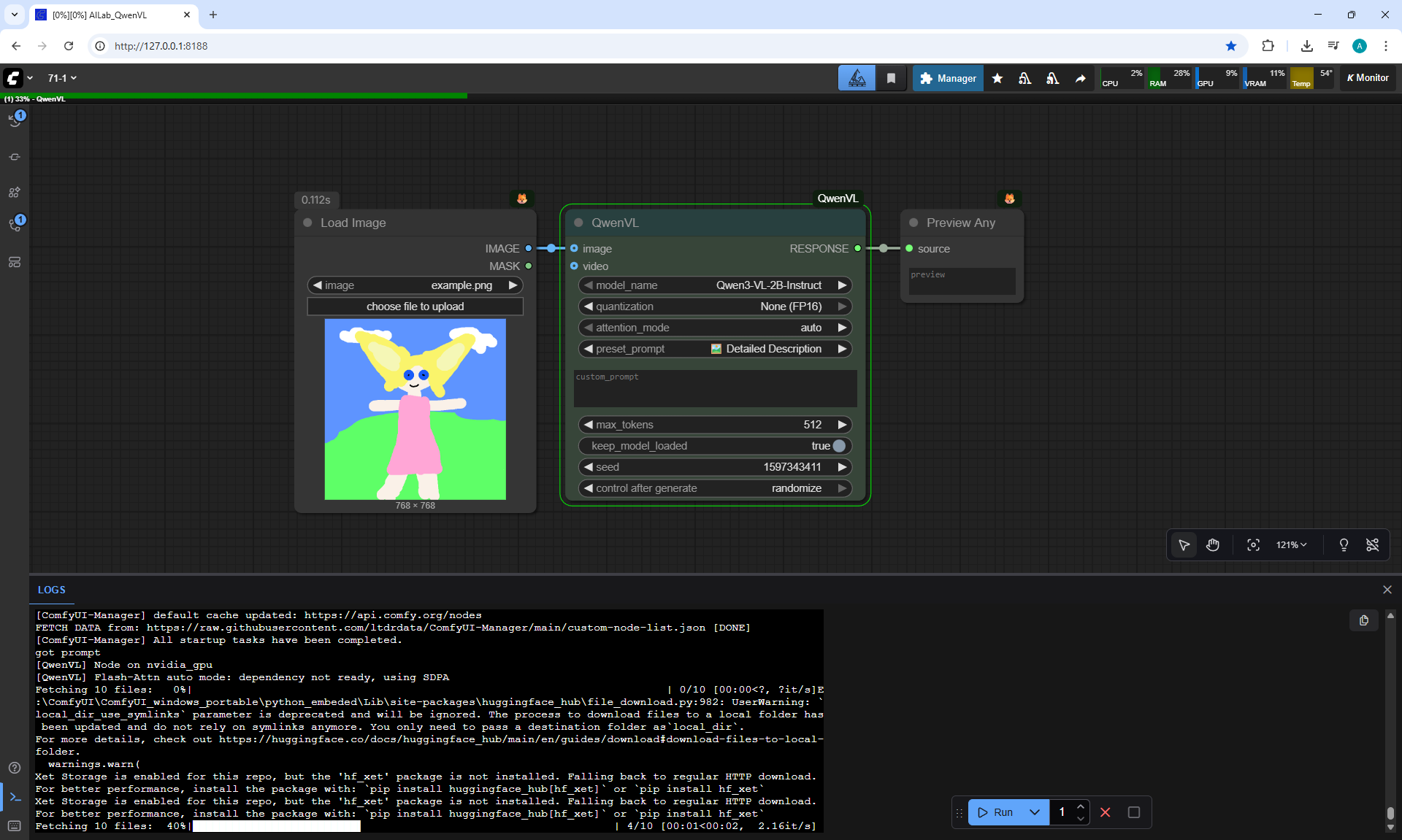Click the bookmark icon in top toolbar
1402x840 pixels.
(x=891, y=78)
